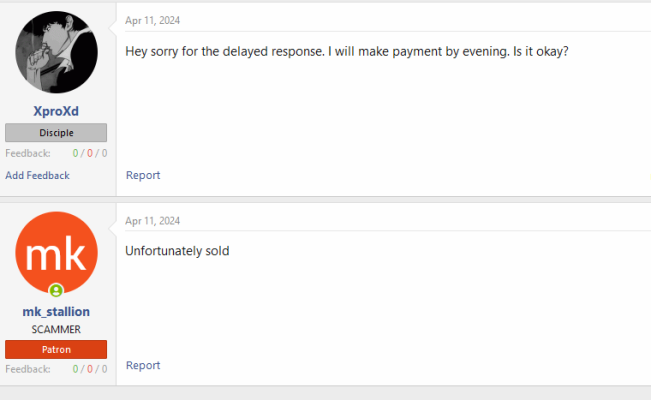The image size is (651, 400).
Task: Click mk_stallion's red negative feedback count
Action: [x=90, y=369]
